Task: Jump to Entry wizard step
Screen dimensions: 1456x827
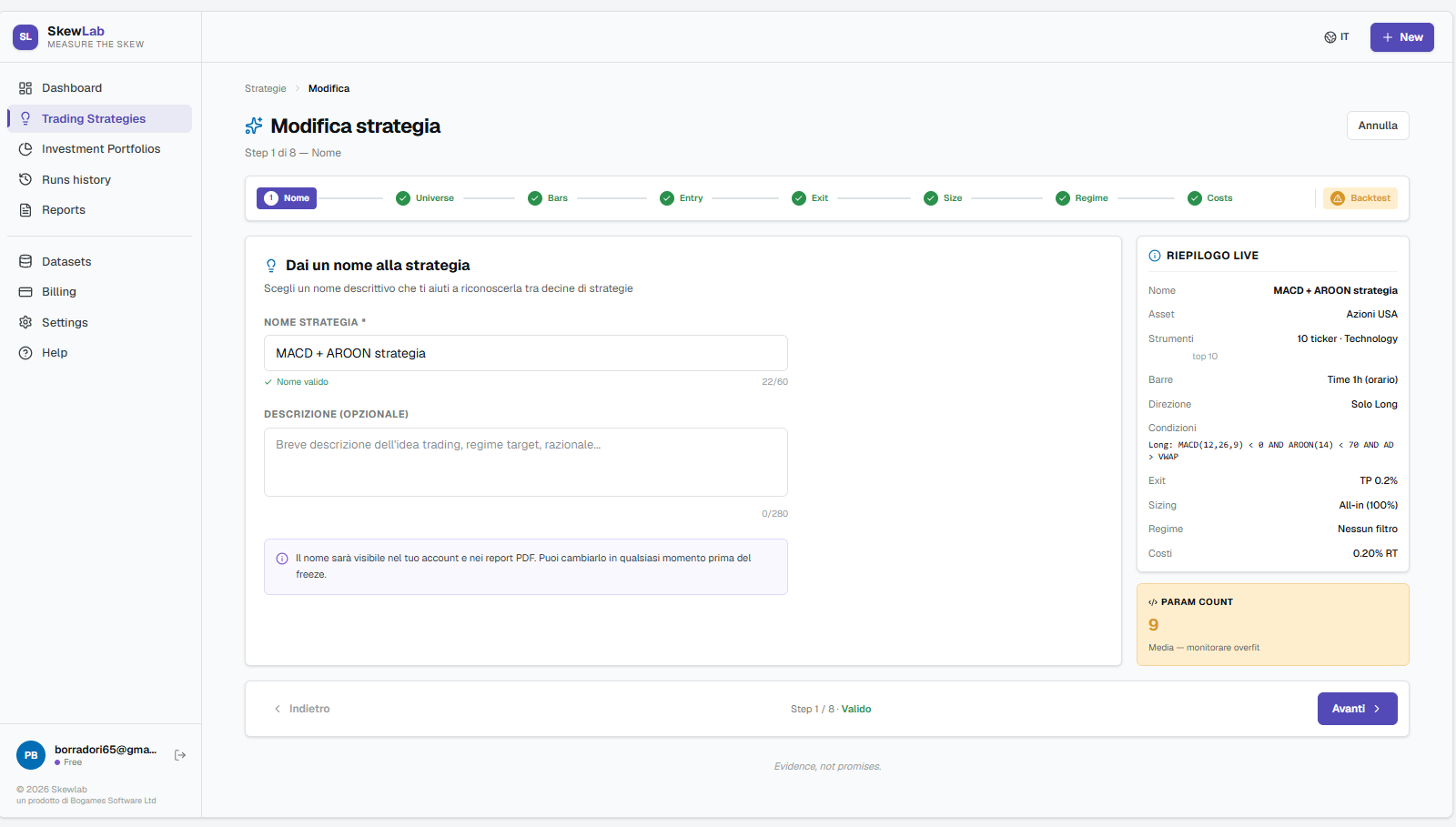Action: pyautogui.click(x=682, y=198)
